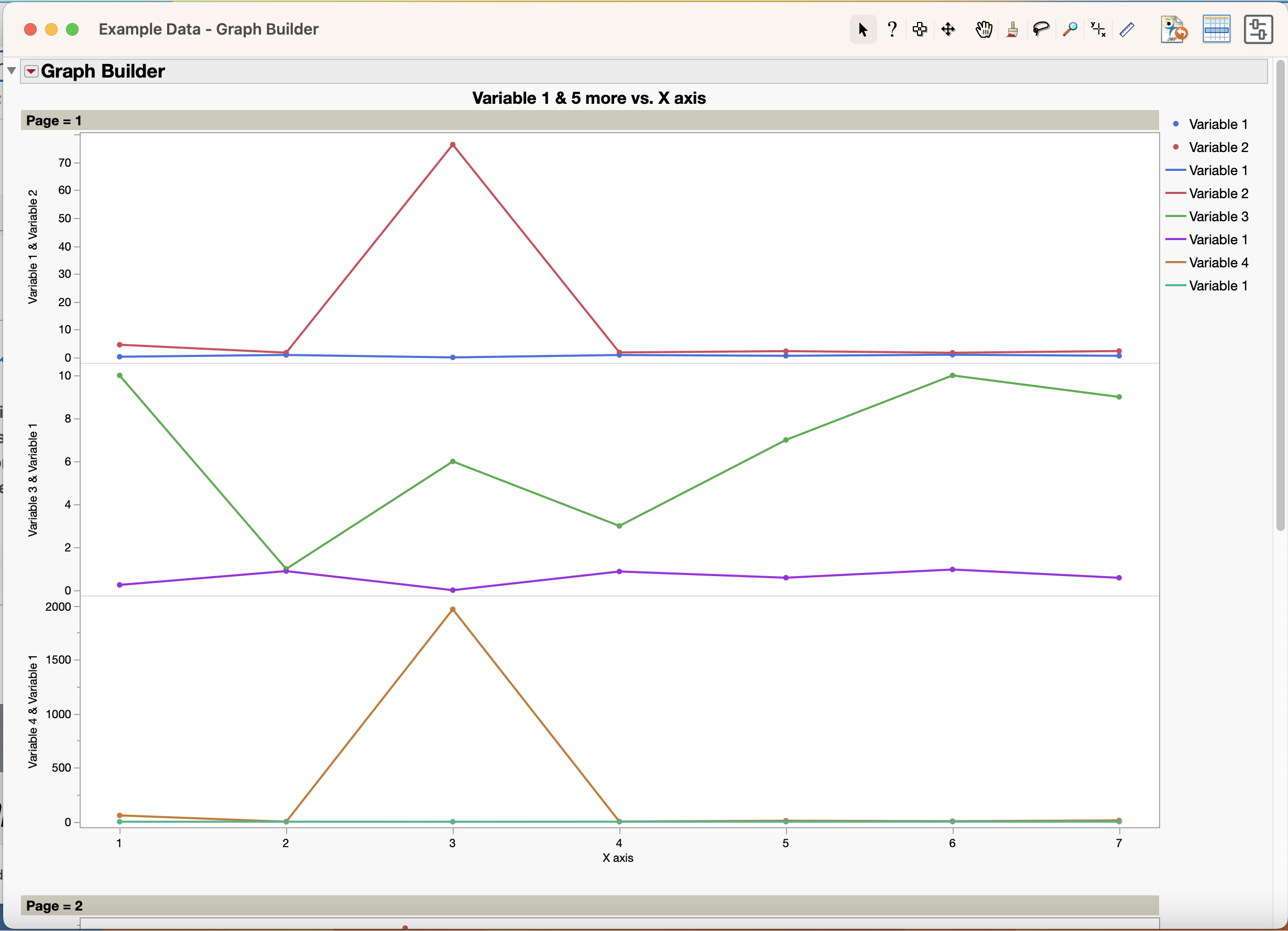Image resolution: width=1288 pixels, height=931 pixels.
Task: Pick the Line ruler tool
Action: click(x=1127, y=29)
